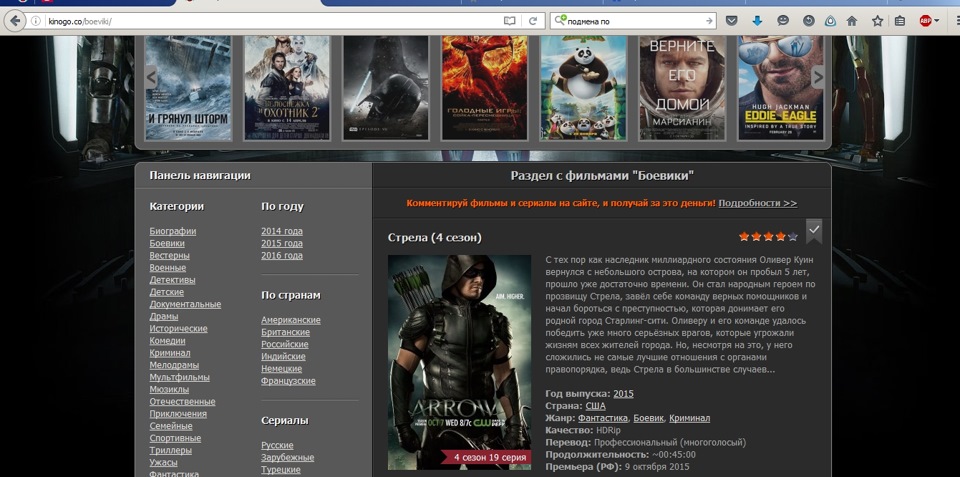The image size is (960, 477).
Task: Open the Eddie the Eagle poster
Action: 781,88
